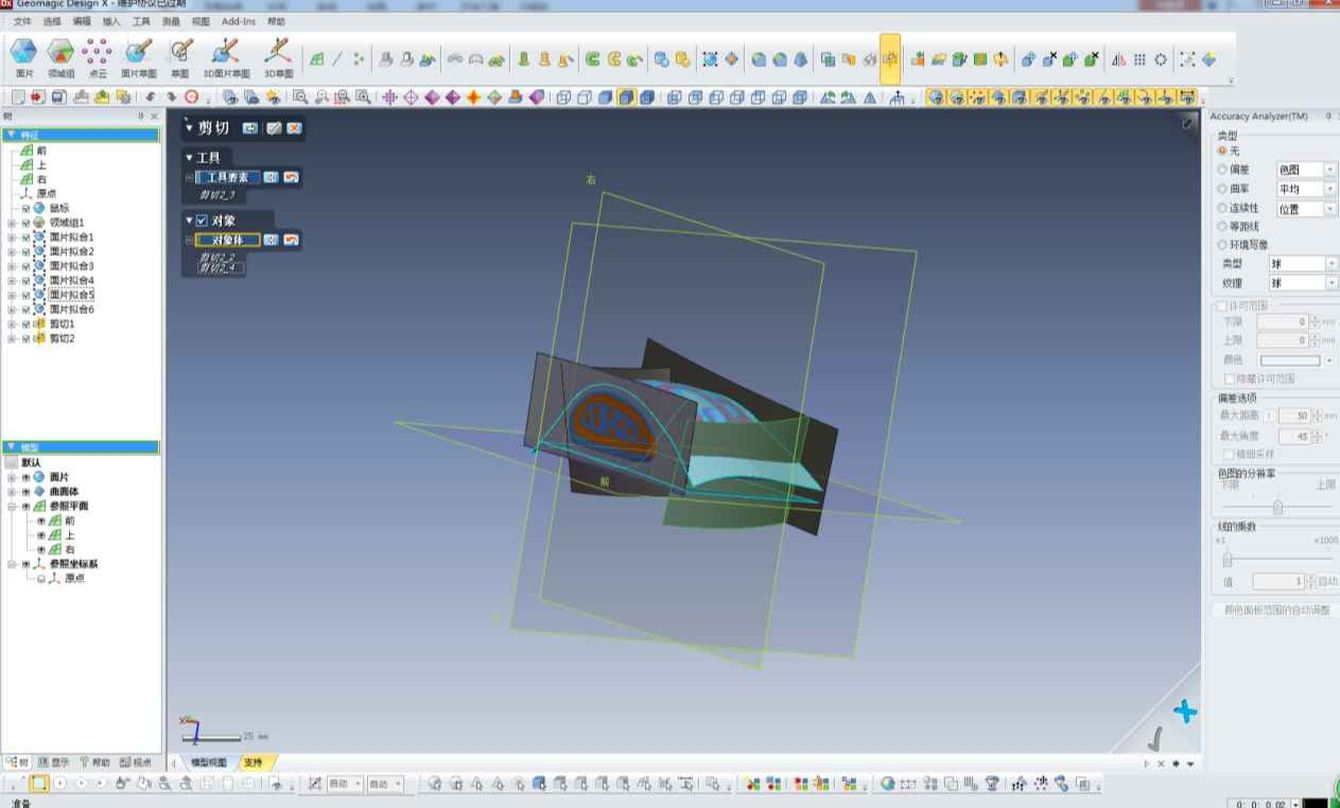Click the zoom-fit magnifier icon
The height and width of the screenshot is (808, 1340).
click(300, 97)
